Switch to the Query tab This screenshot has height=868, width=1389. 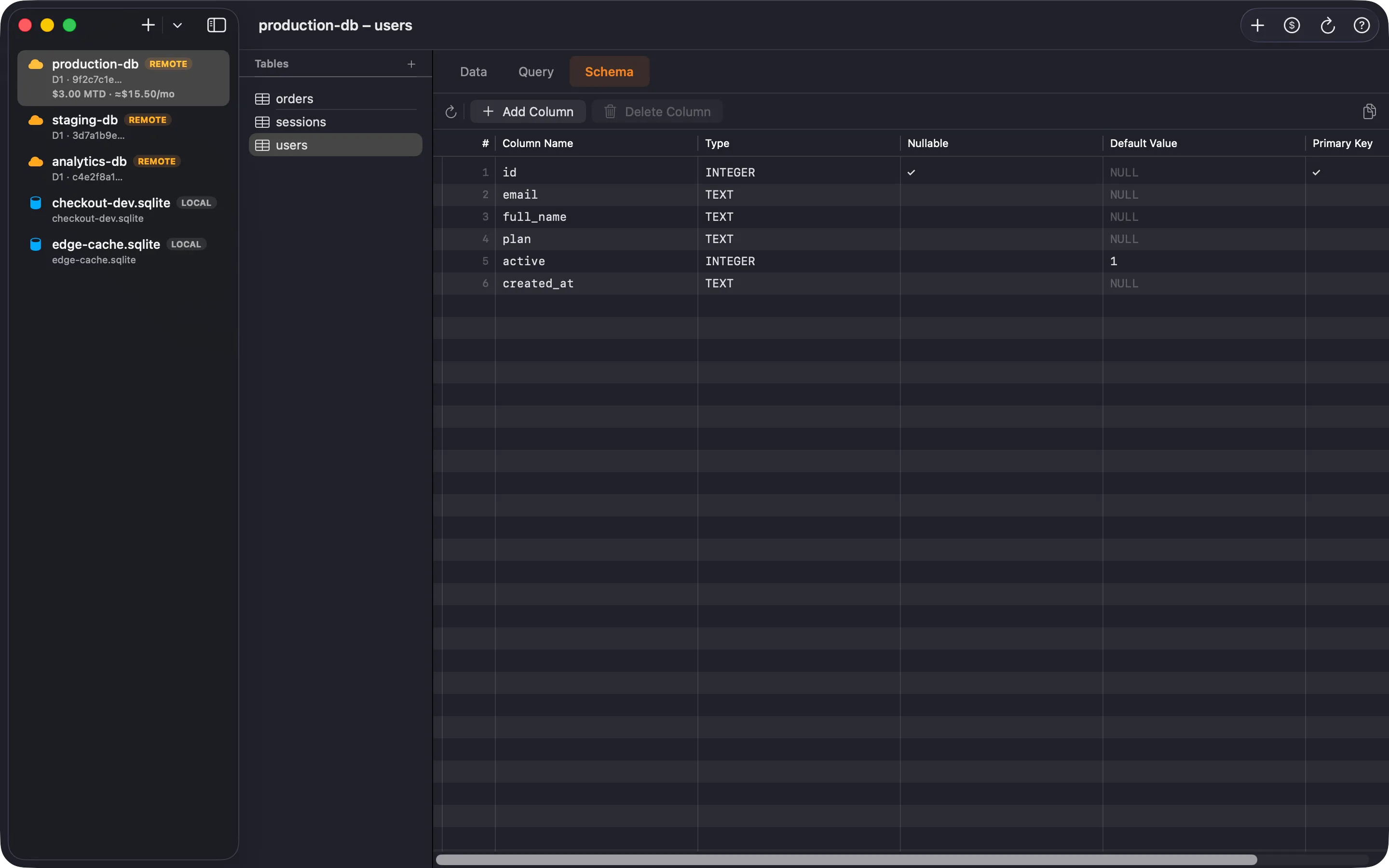536,72
